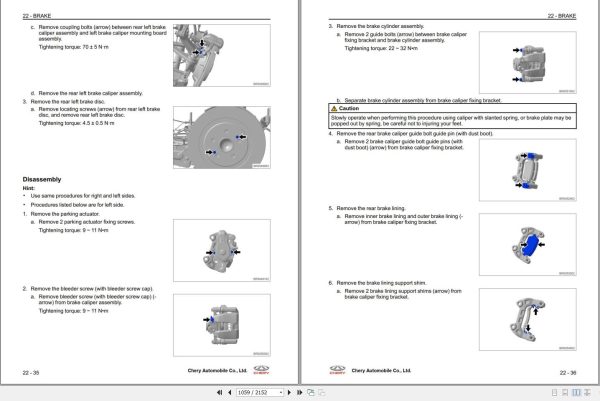The height and width of the screenshot is (401, 600).
Task: Switch to single page layout
Action: click(x=554, y=393)
